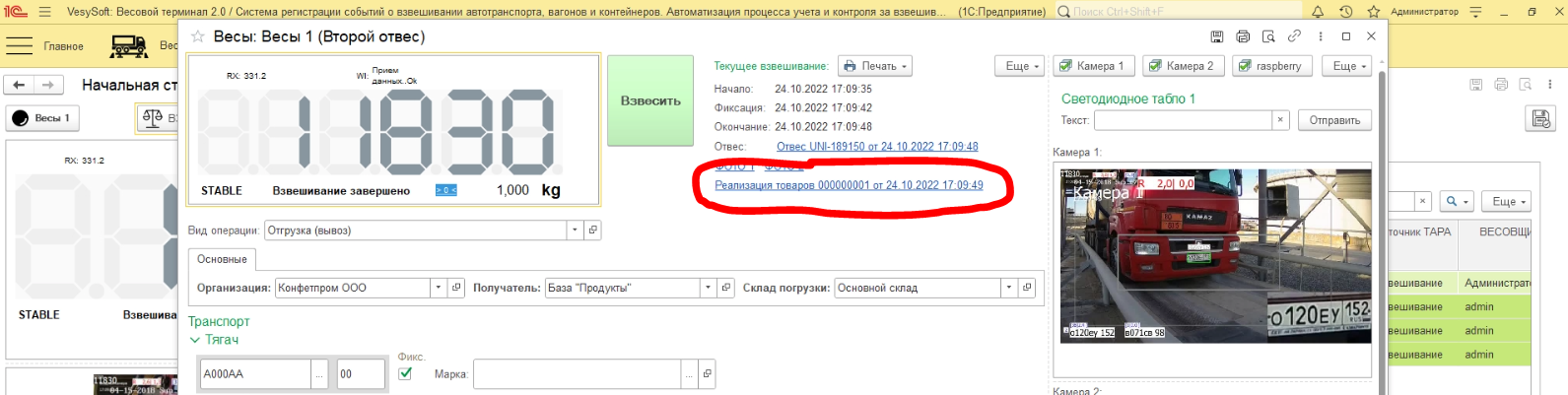Open the Вид операции dropdown list
This screenshot has width=1568, height=395.
click(575, 230)
